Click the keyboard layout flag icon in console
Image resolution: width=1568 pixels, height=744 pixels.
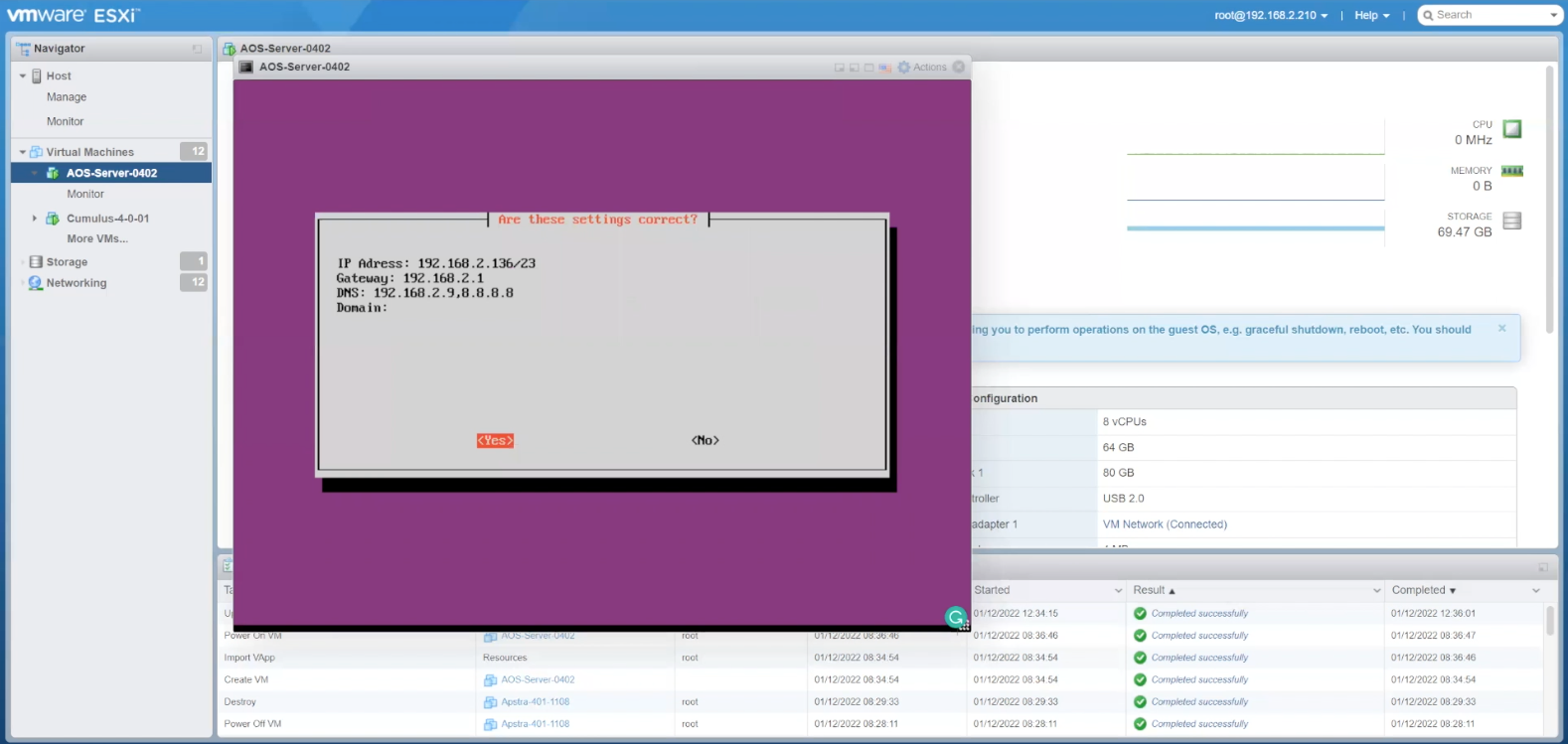click(884, 68)
